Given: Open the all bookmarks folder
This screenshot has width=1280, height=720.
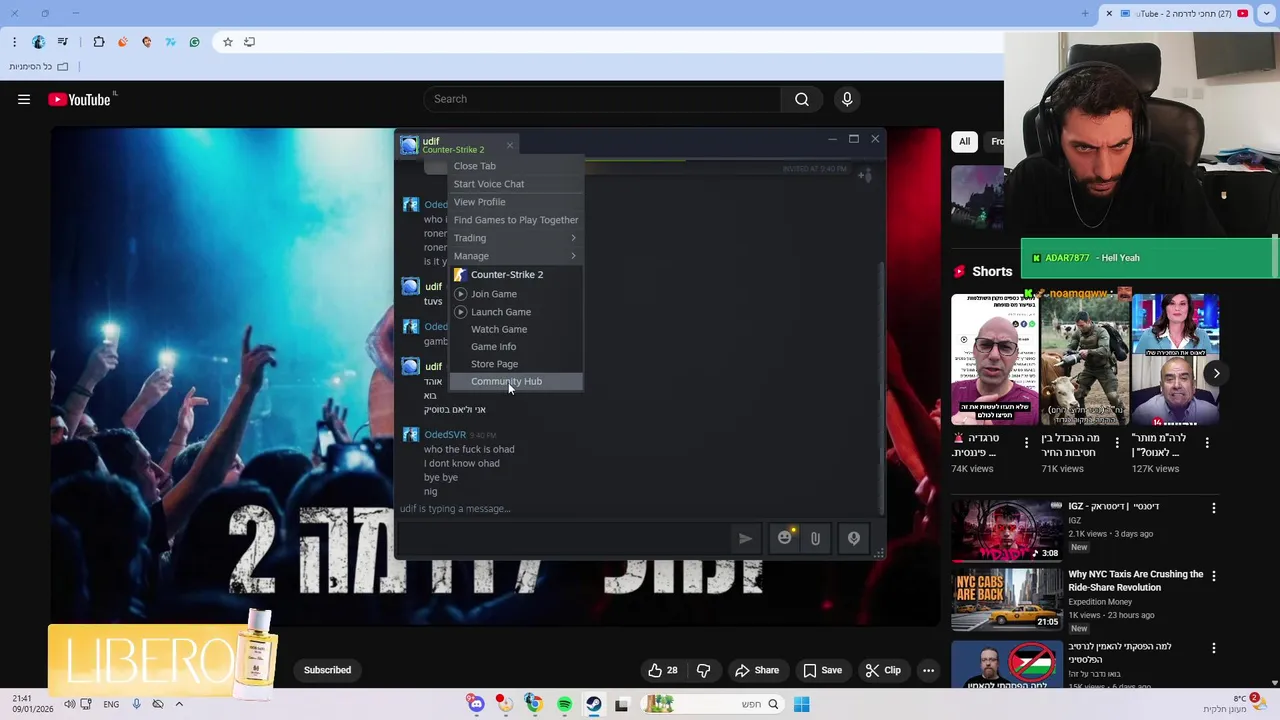Looking at the screenshot, I should click(39, 66).
